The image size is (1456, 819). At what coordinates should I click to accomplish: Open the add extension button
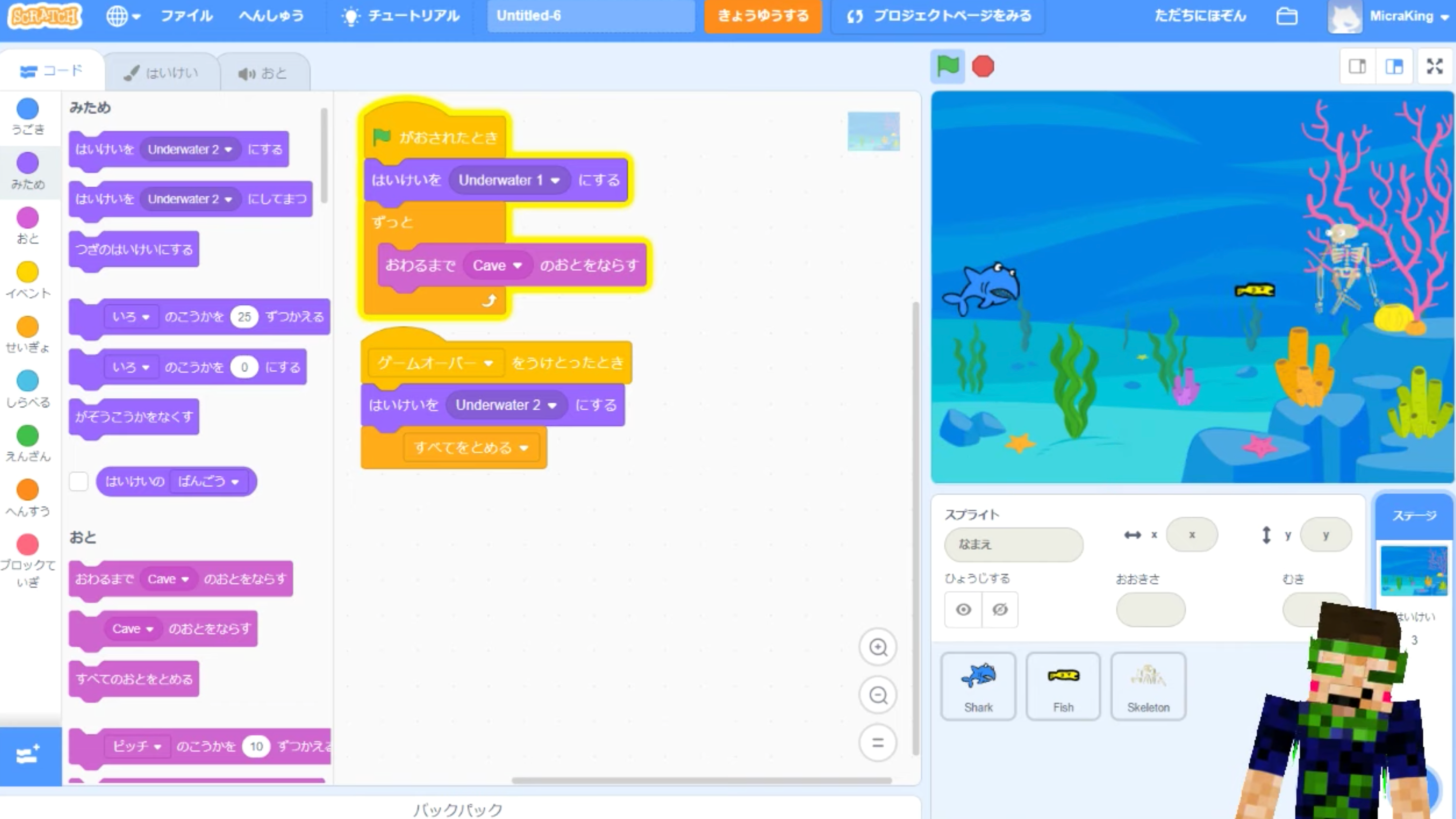coord(28,755)
